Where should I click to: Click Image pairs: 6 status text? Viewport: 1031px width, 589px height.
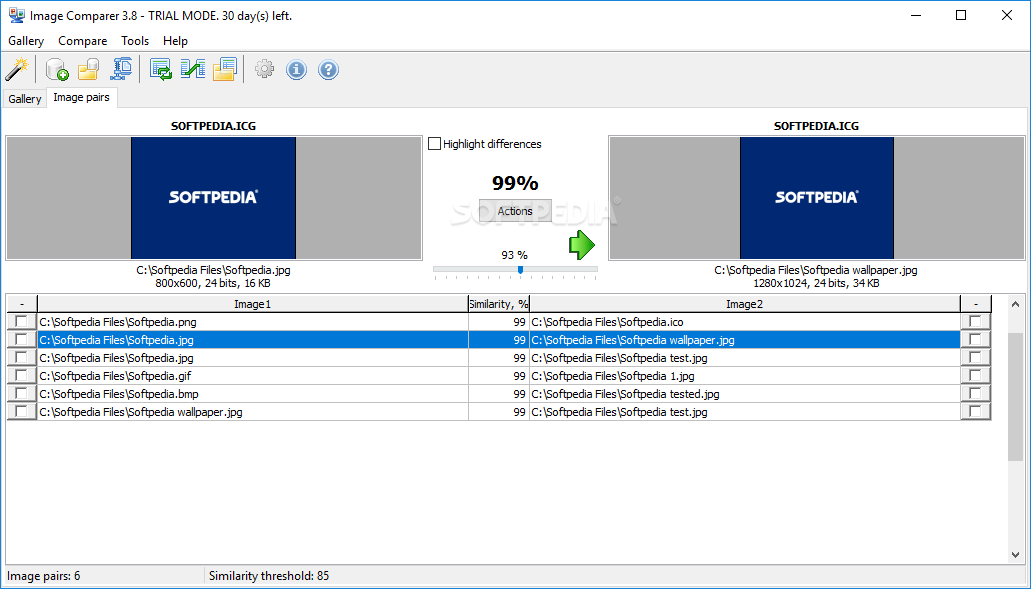43,576
